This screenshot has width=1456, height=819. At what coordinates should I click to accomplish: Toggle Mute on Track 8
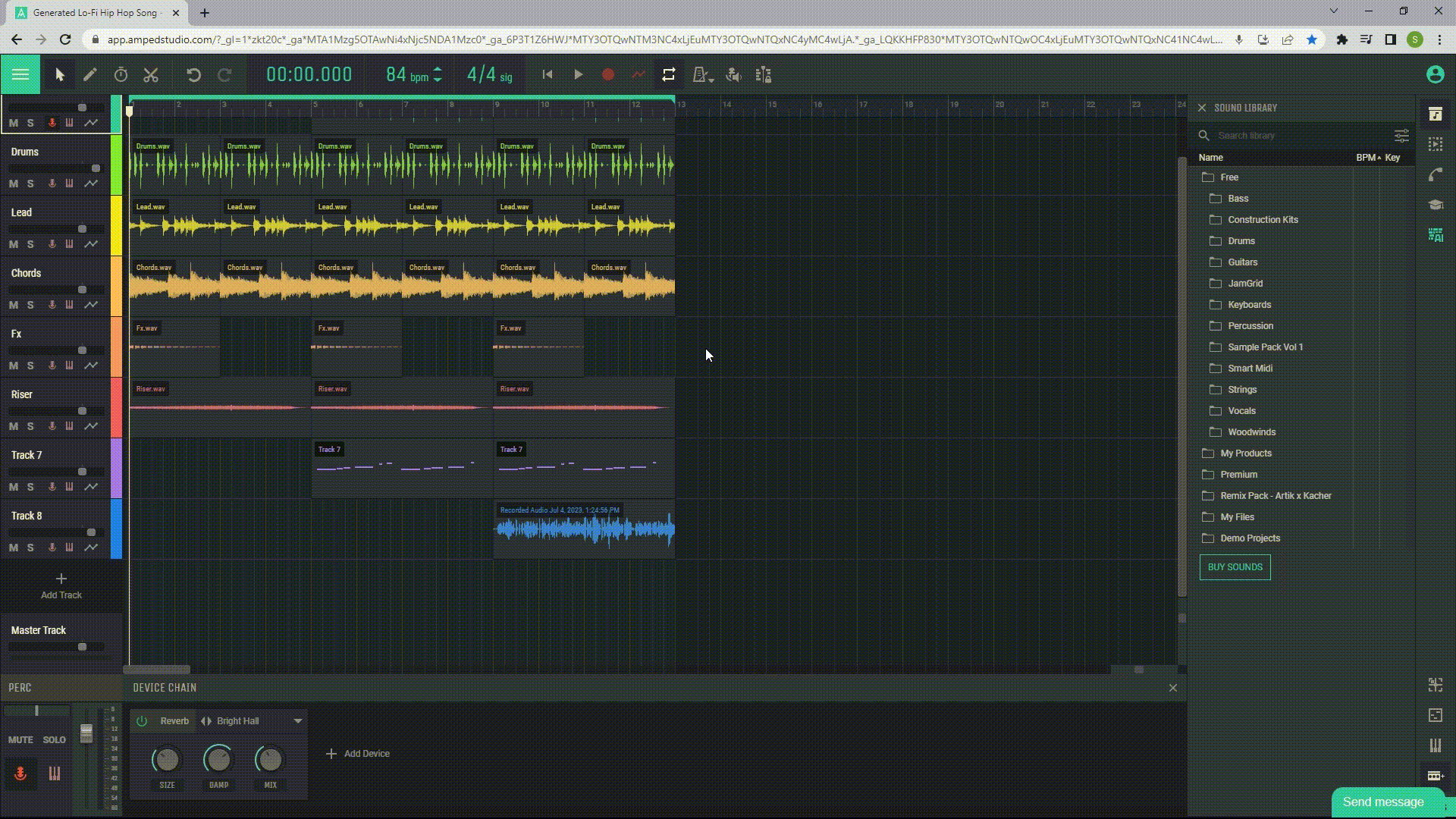coord(13,547)
